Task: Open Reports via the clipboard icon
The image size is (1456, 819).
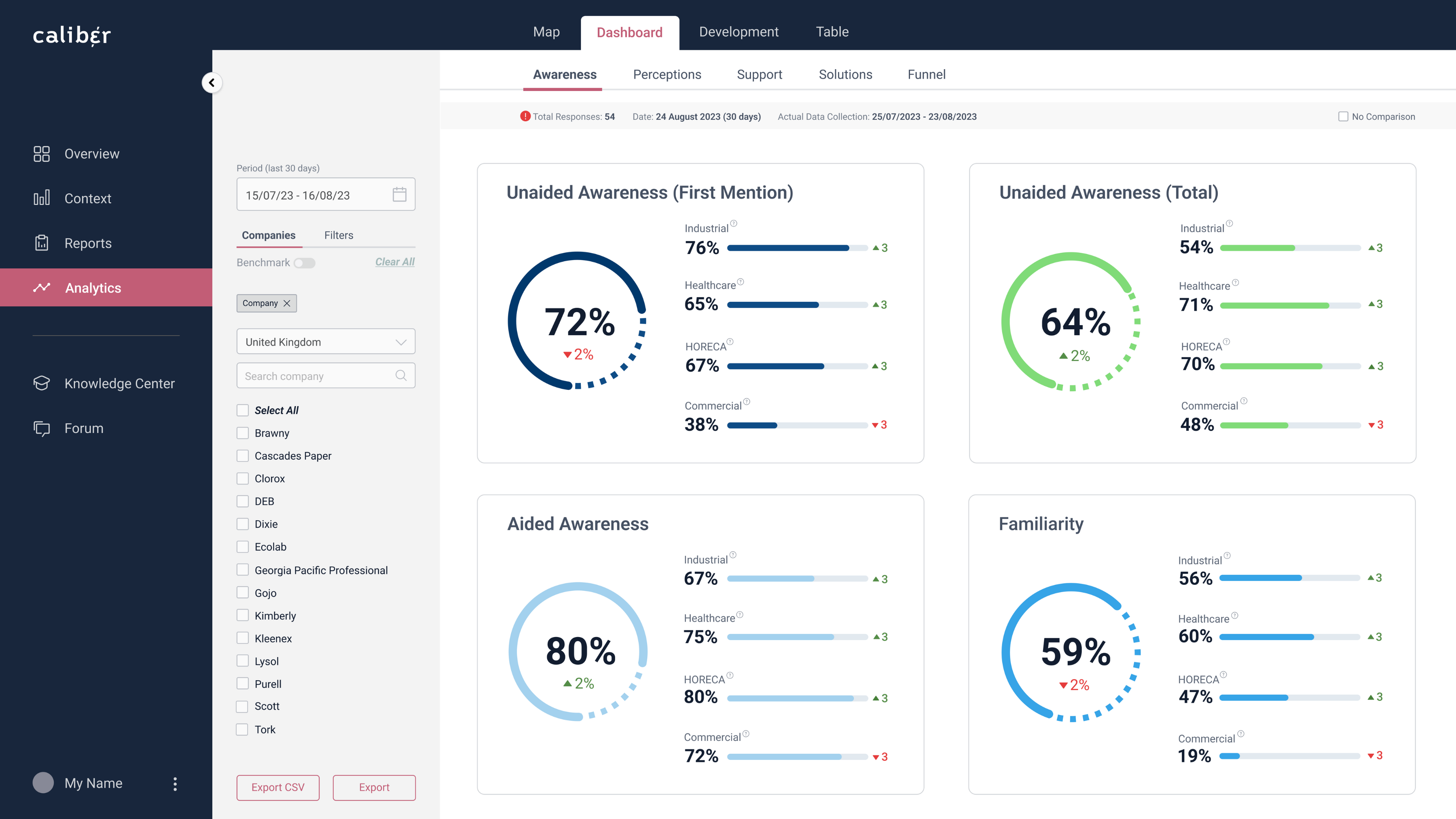Action: [x=42, y=243]
